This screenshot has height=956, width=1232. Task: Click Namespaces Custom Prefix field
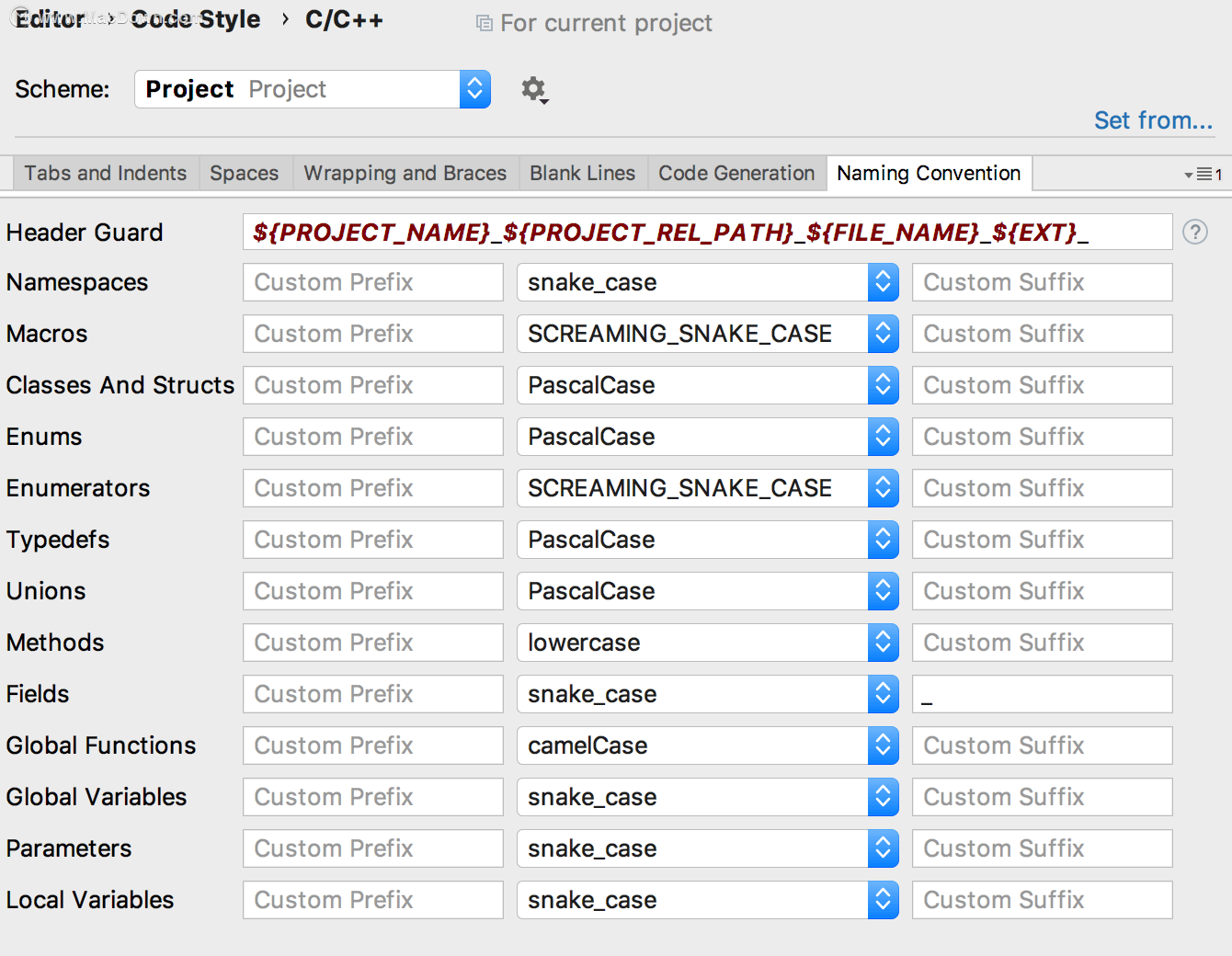tap(373, 282)
